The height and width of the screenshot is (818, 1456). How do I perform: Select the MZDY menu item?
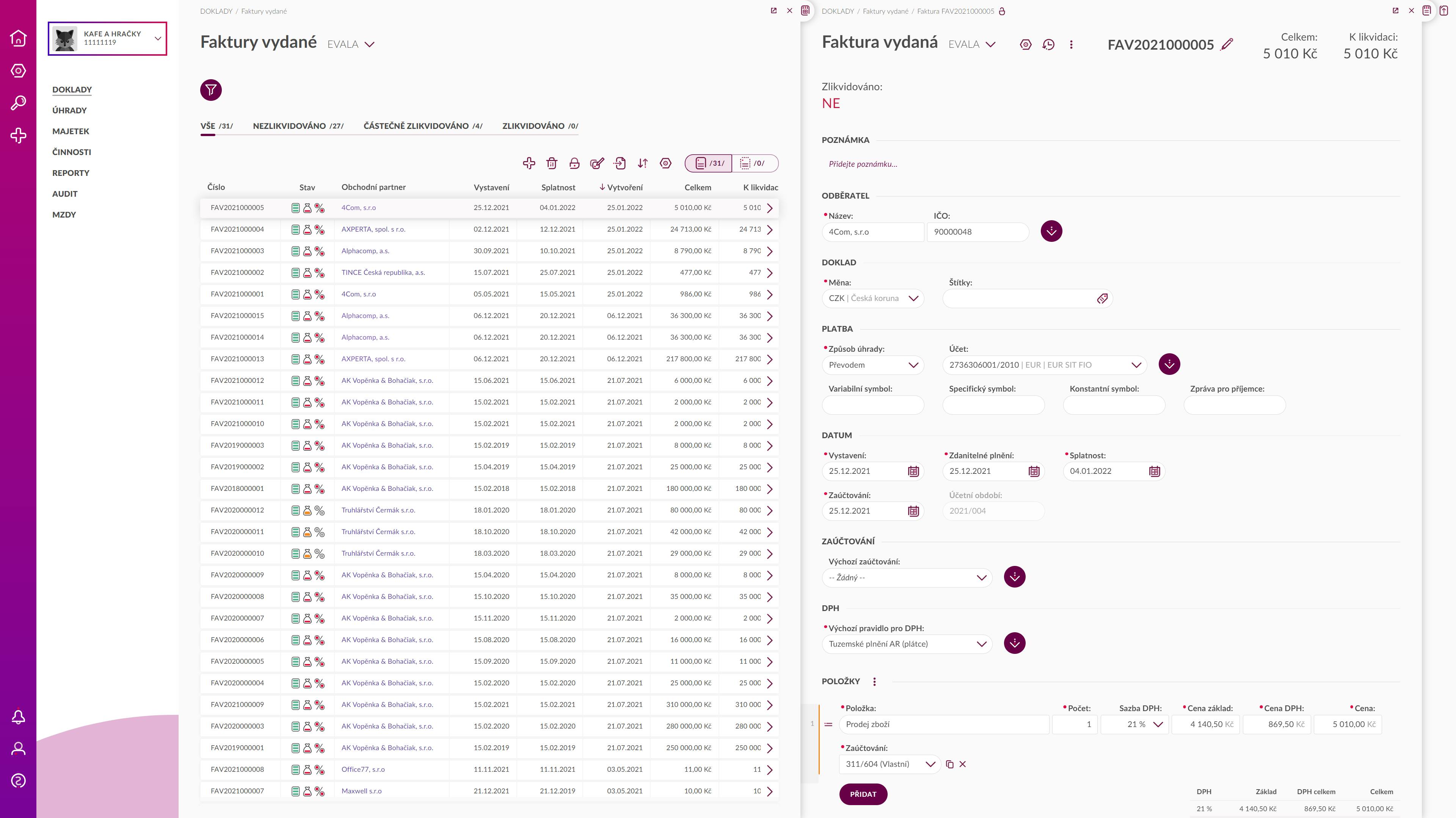click(64, 215)
